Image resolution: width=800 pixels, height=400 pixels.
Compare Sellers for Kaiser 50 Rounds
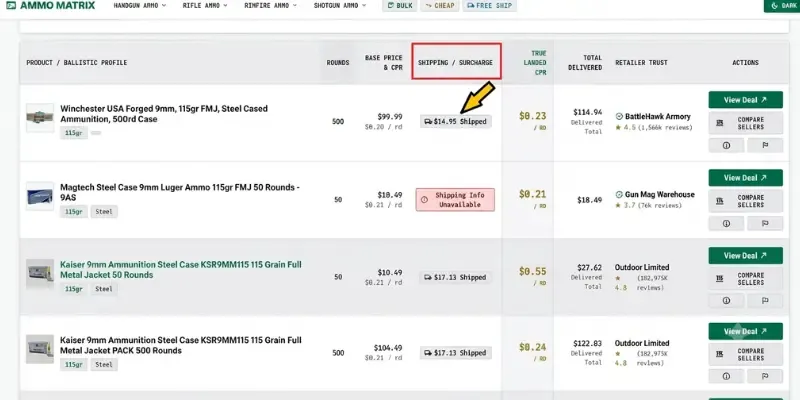745,279
